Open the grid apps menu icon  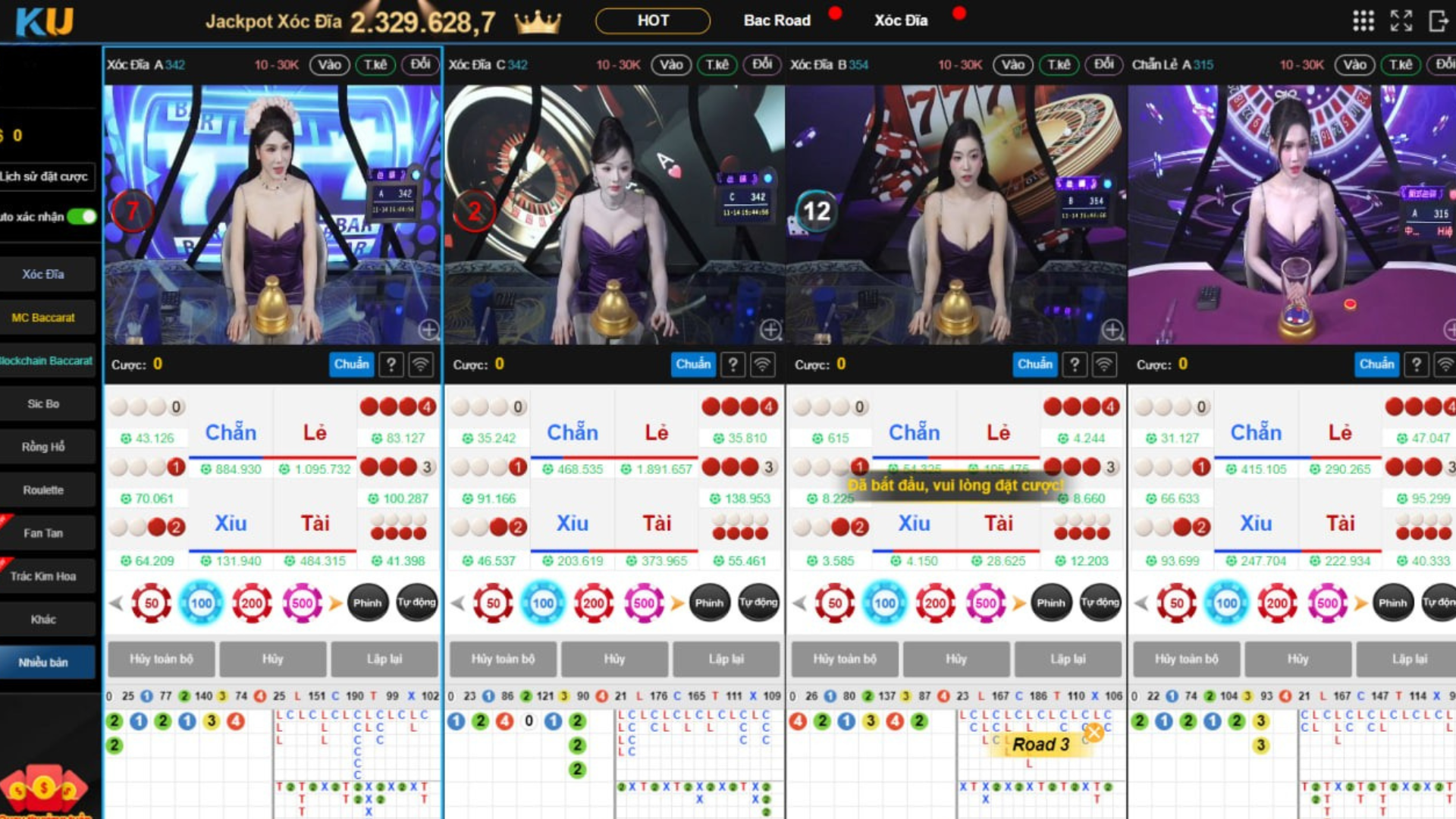click(1363, 20)
